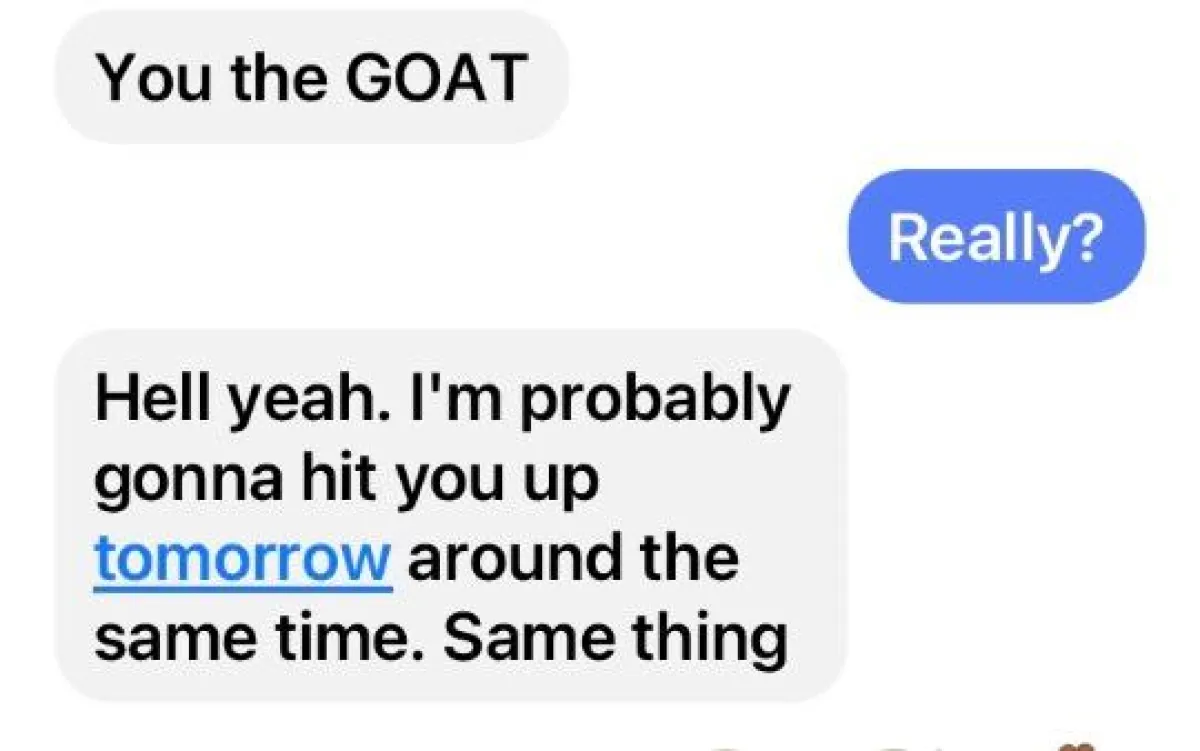Click the word I'm in the gray reply
Screen dimensions: 1200x751
[x=408, y=399]
